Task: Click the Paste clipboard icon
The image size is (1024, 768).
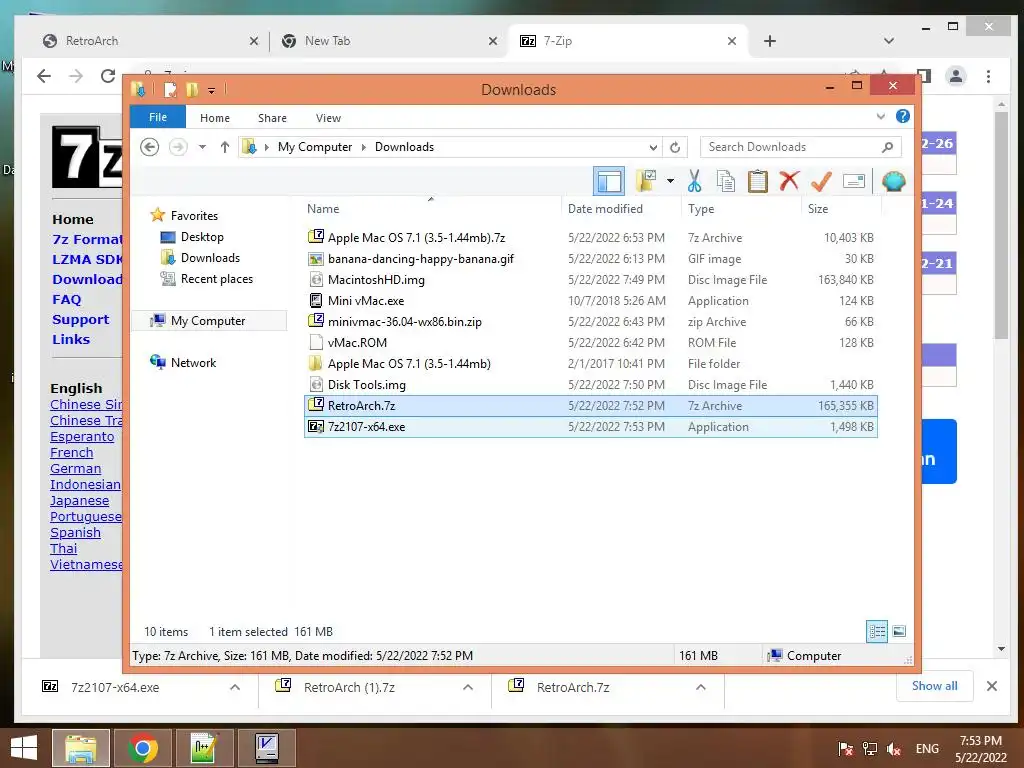Action: pyautogui.click(x=758, y=181)
